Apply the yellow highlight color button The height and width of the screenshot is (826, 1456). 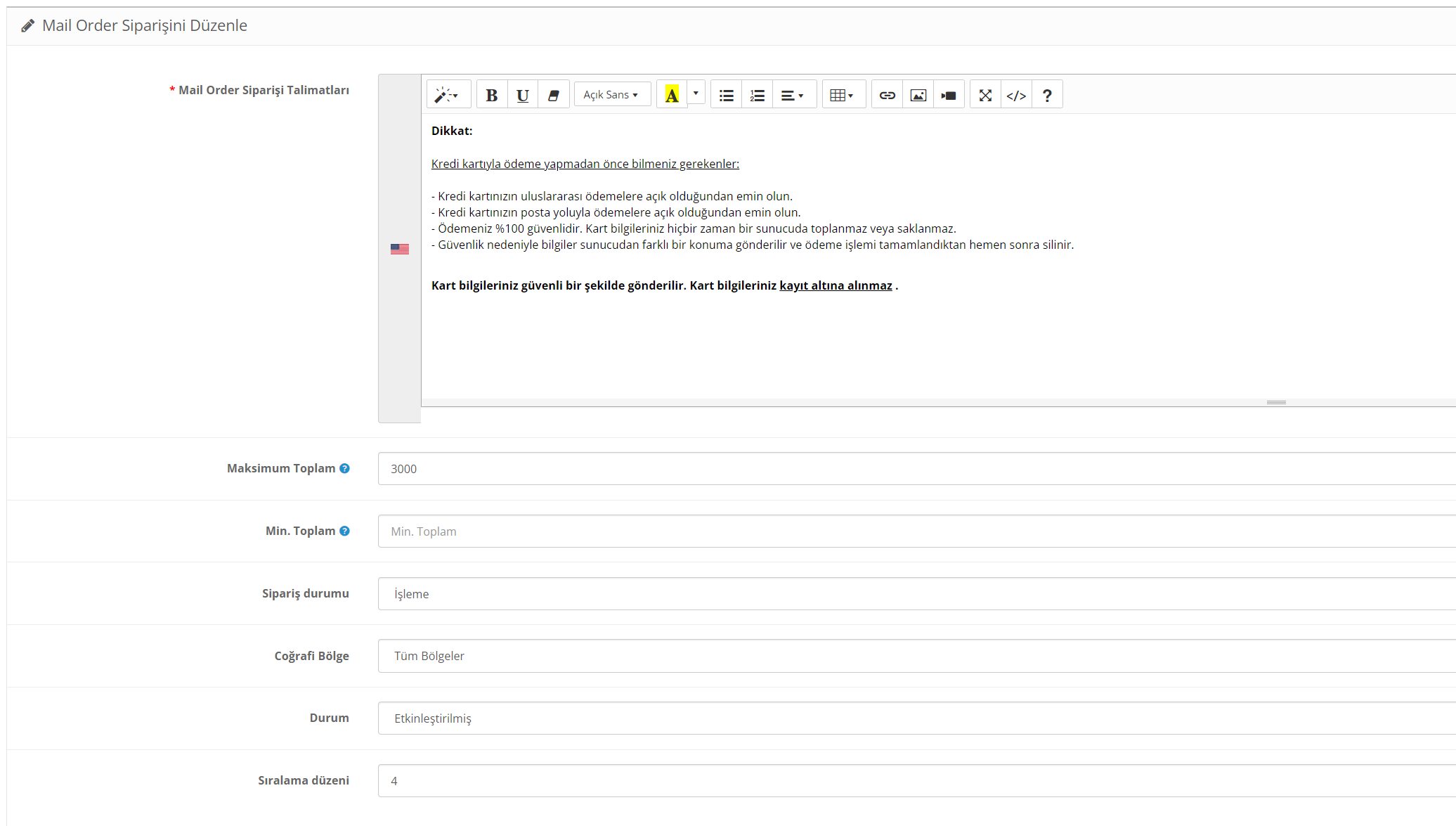pyautogui.click(x=672, y=95)
